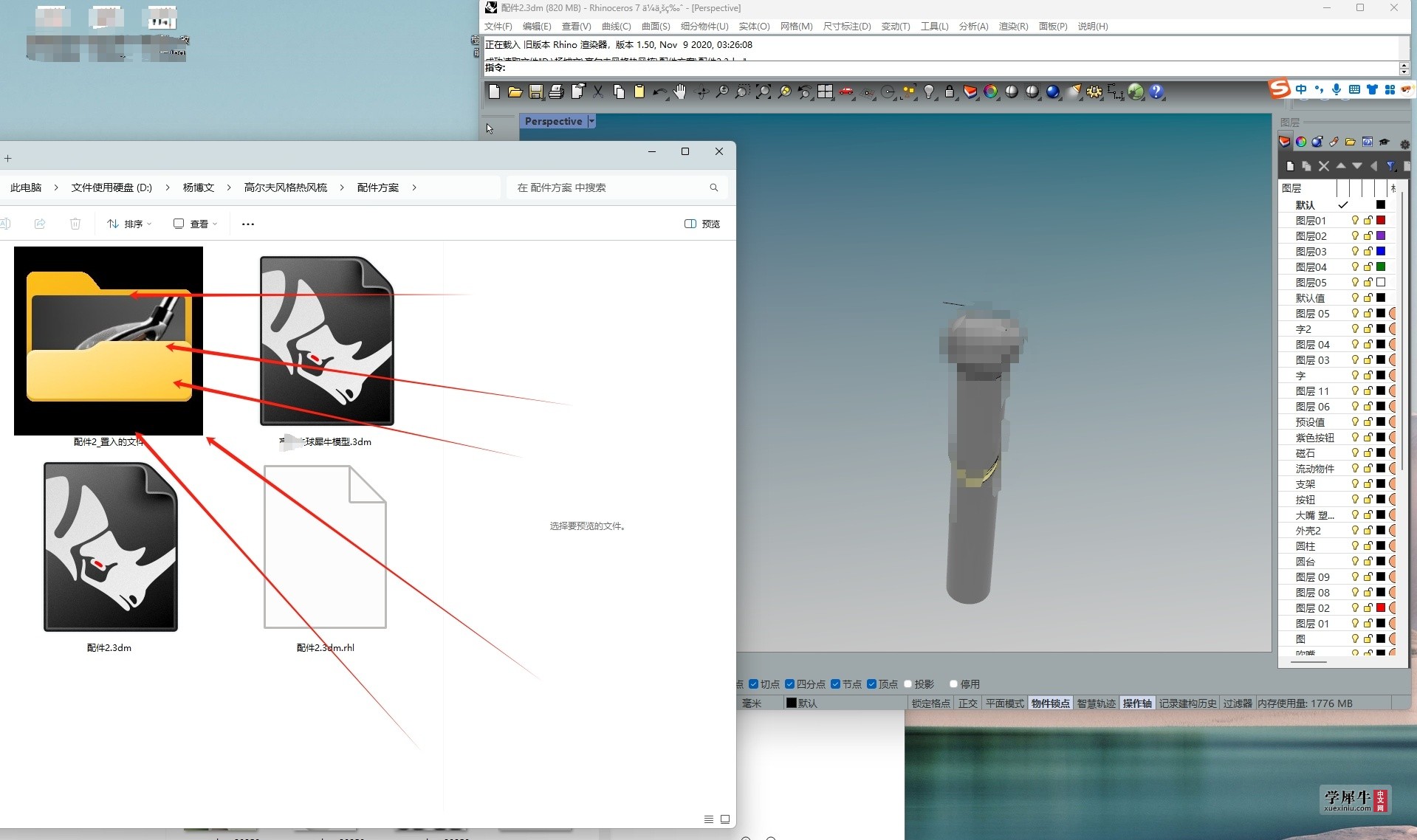Toggle 切点 osnap checkbox

(754, 684)
